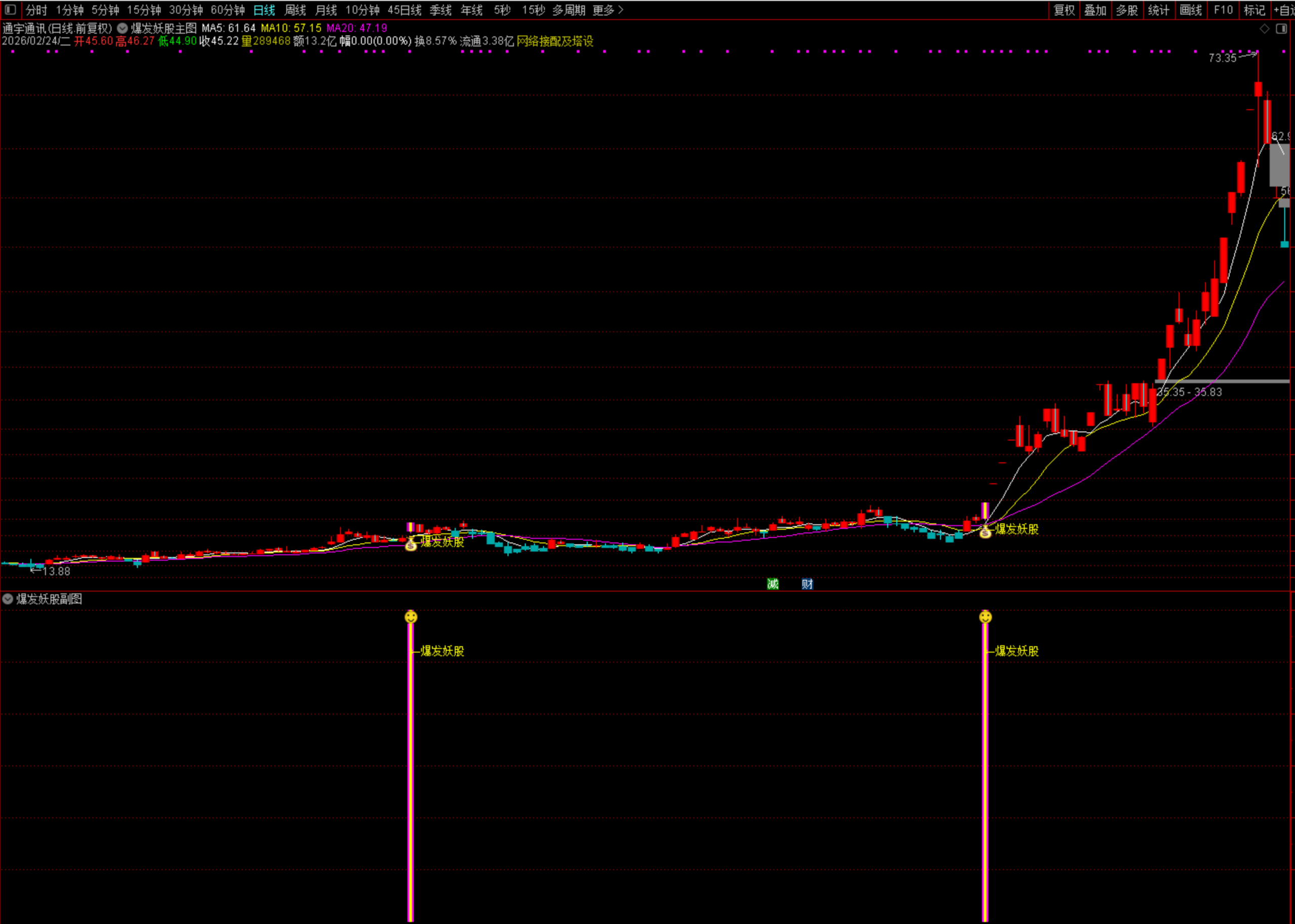Screen dimensions: 1295x924
Task: Toggle the 复权 price adjustment button
Action: 1064,10
